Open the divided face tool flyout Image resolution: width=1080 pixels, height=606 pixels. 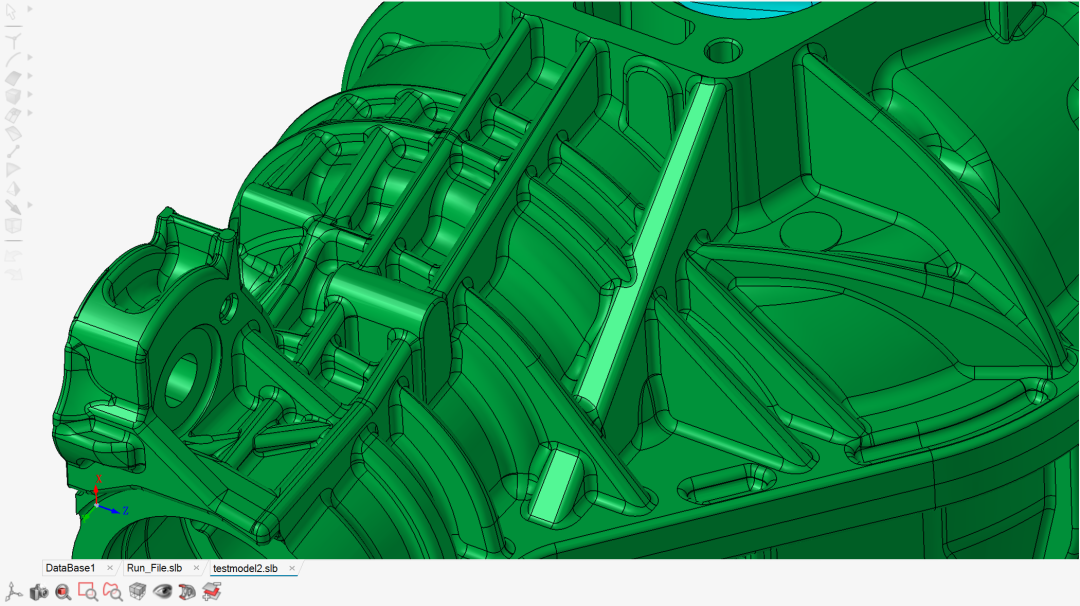pyautogui.click(x=30, y=112)
